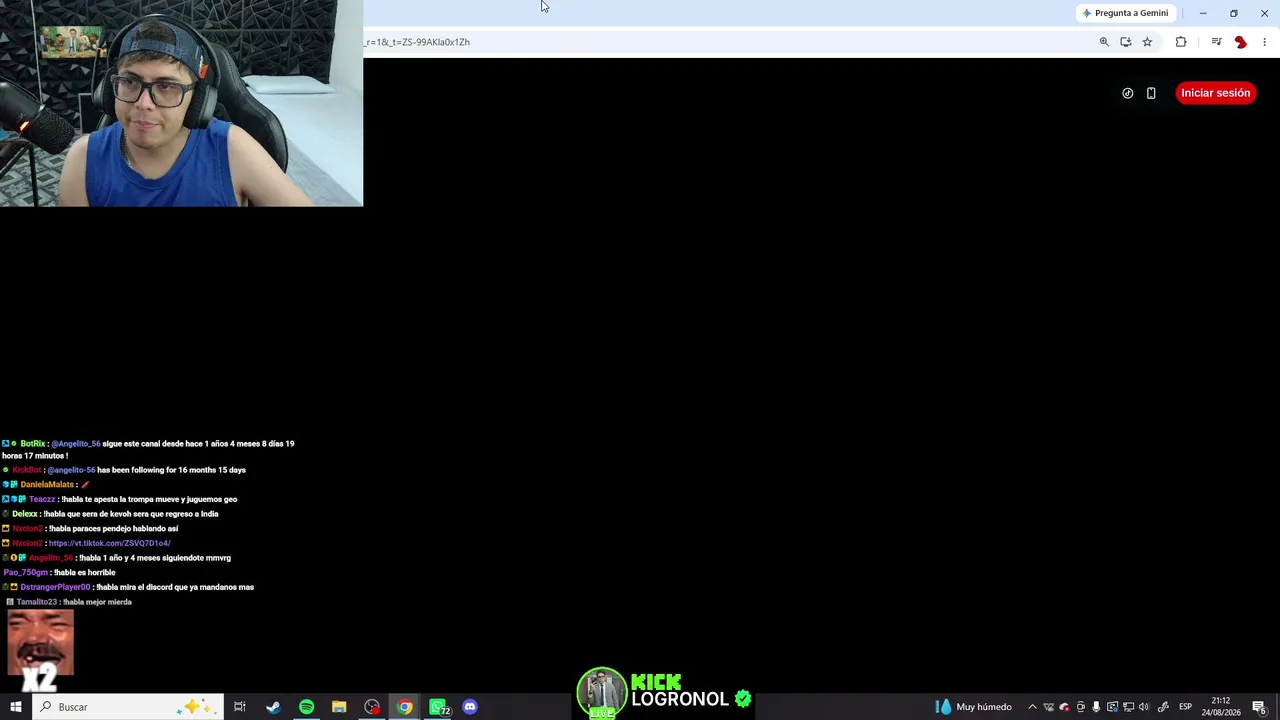The height and width of the screenshot is (720, 1280).
Task: Click the chat username "DstrangerPlayer00"
Action: (55, 587)
